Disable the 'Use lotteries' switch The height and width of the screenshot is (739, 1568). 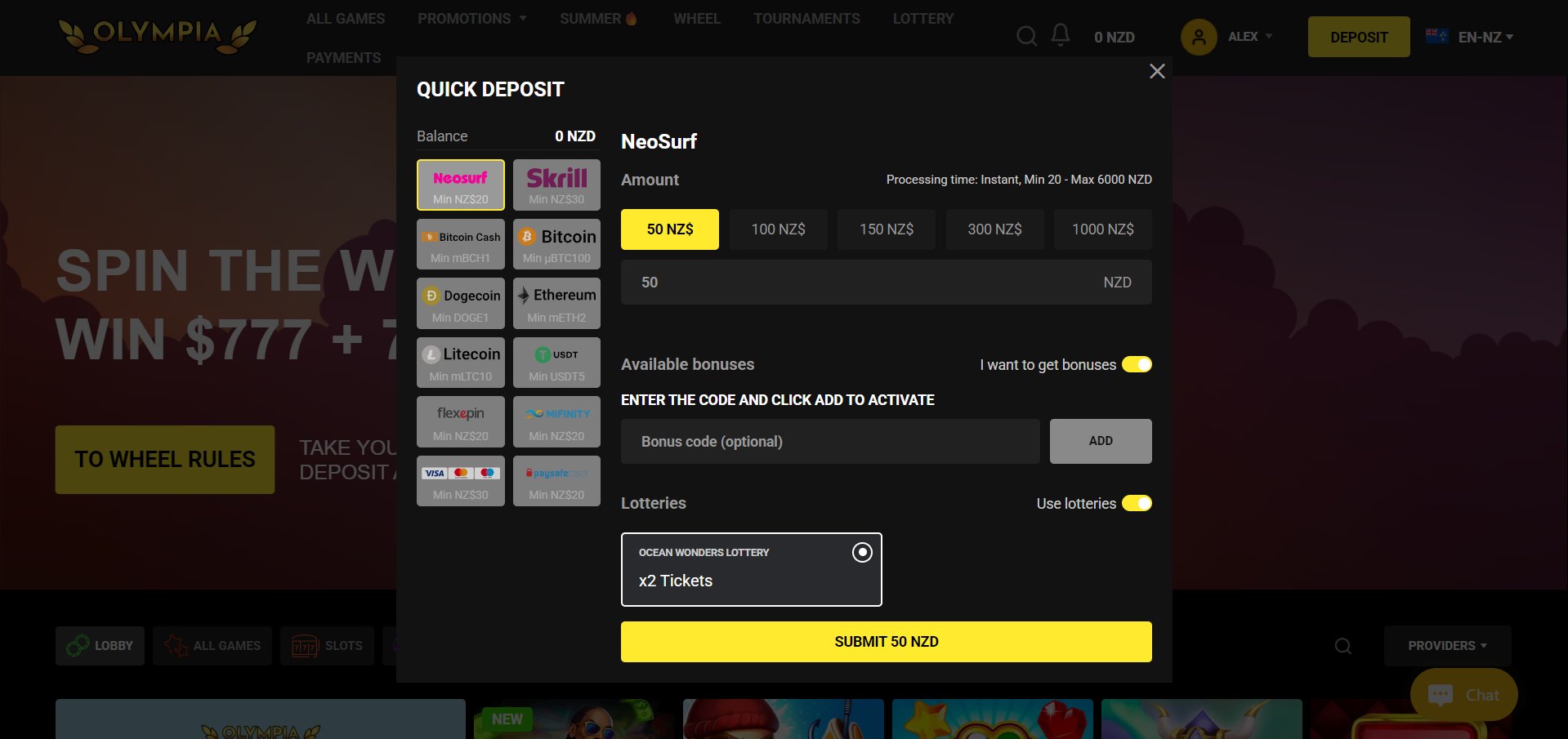pyautogui.click(x=1136, y=503)
